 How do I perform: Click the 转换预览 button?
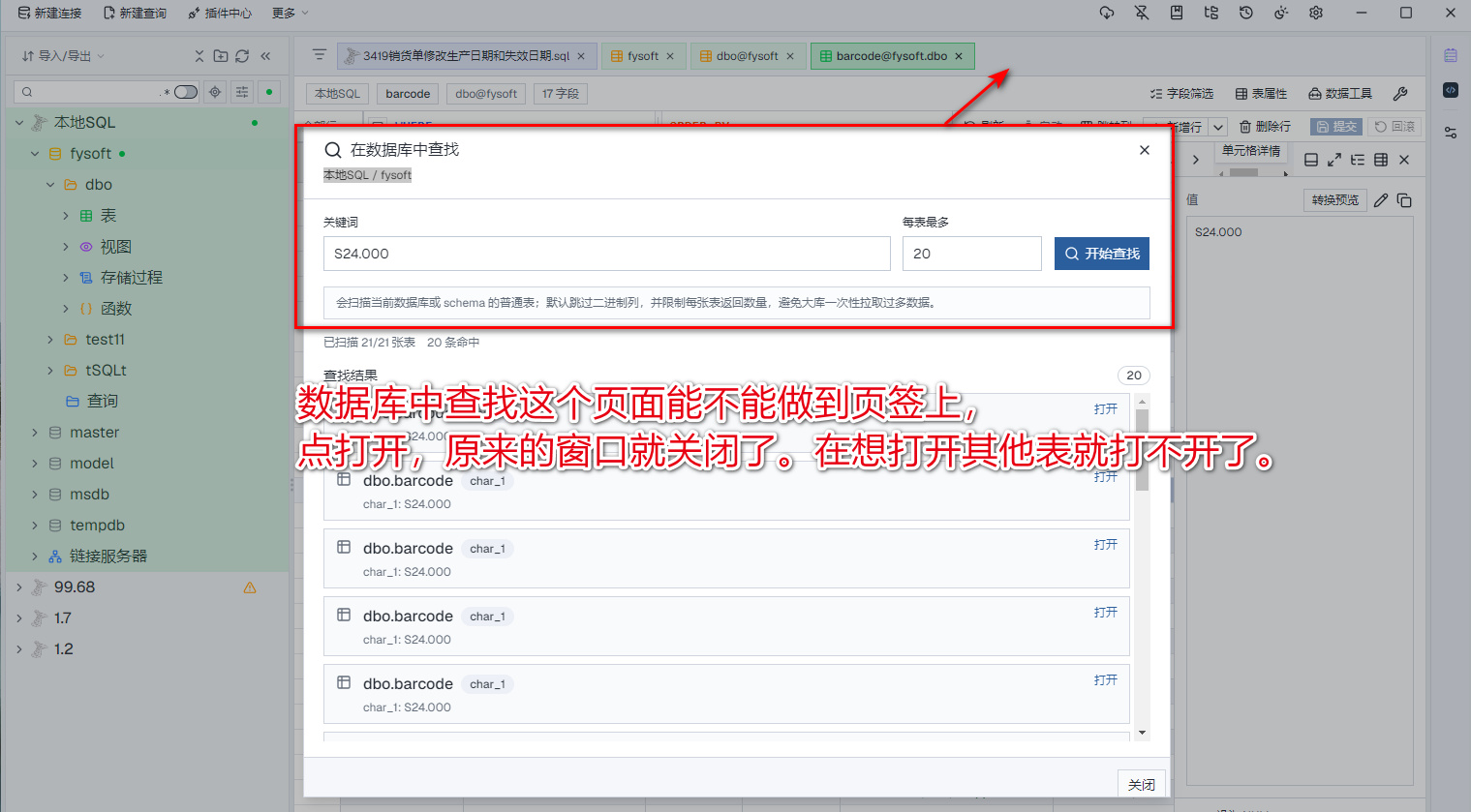tap(1335, 200)
